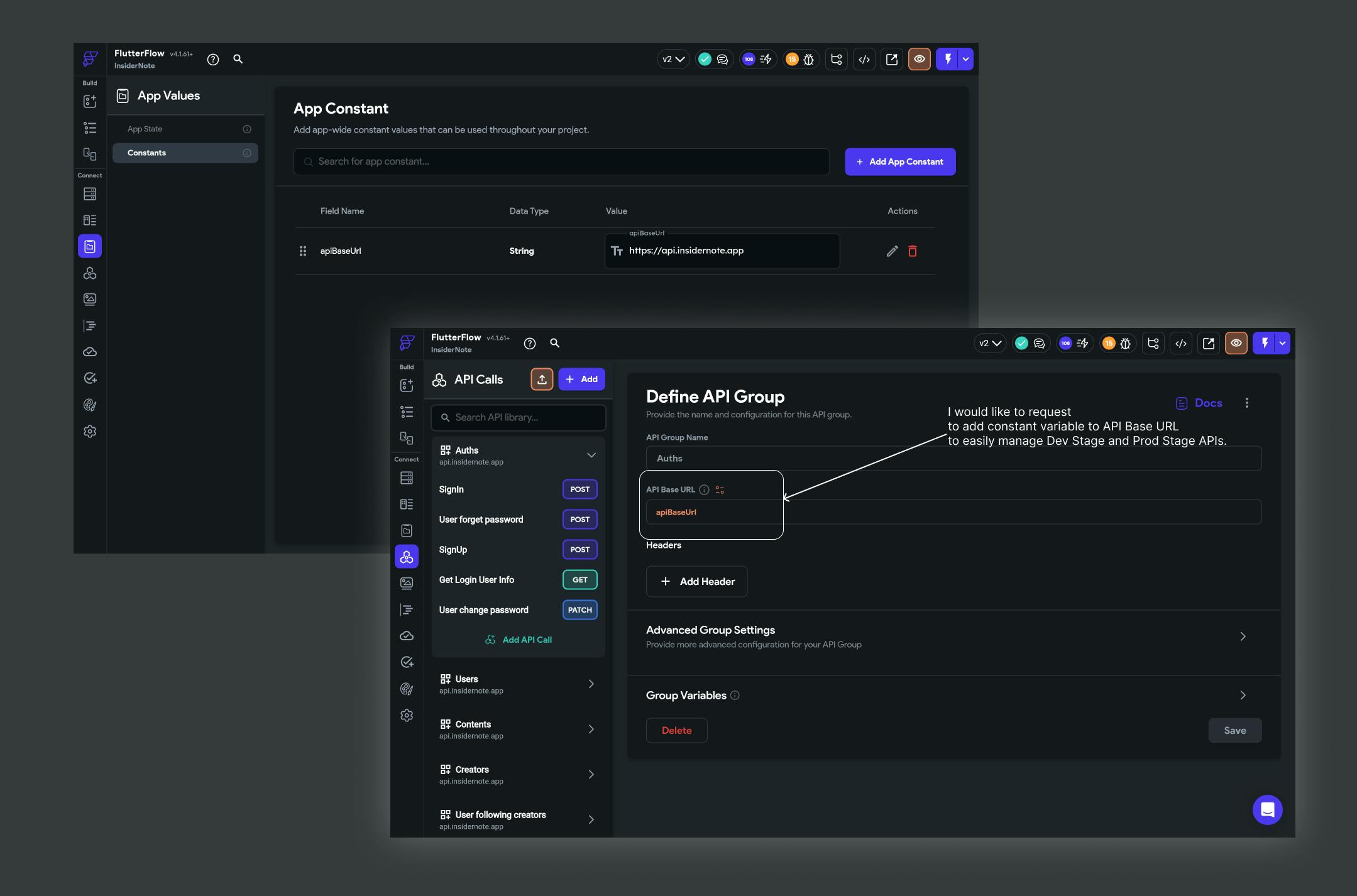Collapse the Auths API group

coord(591,456)
